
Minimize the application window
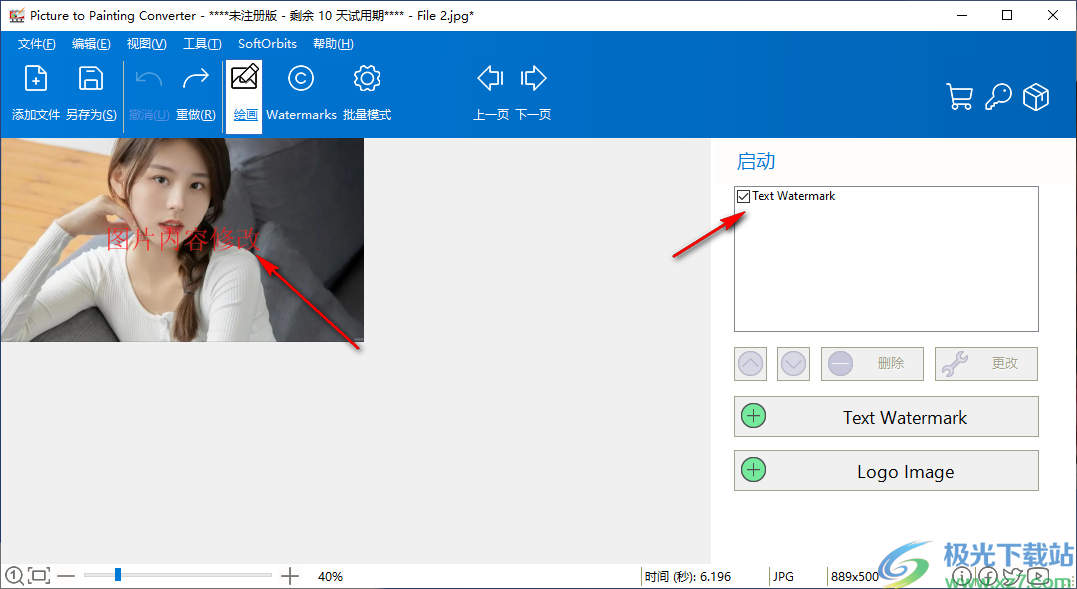point(962,15)
